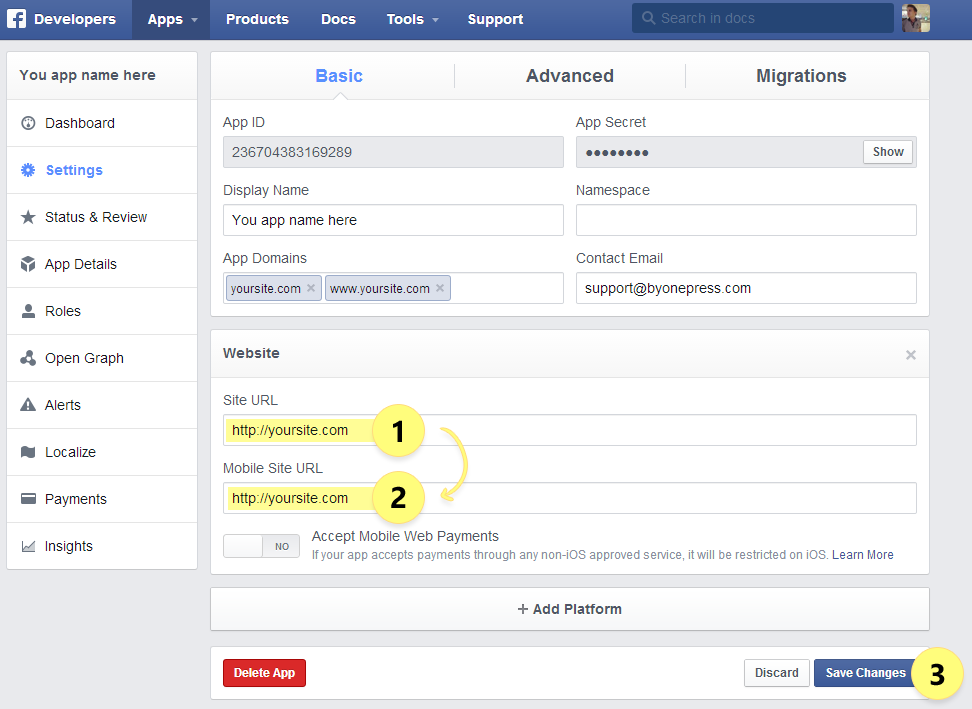Select Settings in the sidebar

[x=102, y=170]
